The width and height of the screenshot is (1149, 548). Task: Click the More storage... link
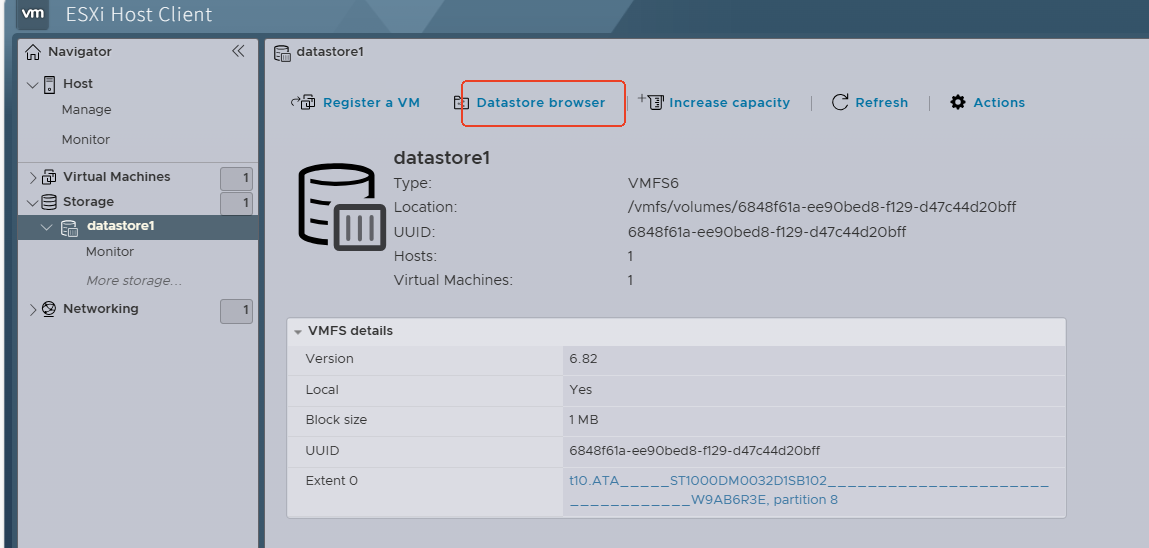pos(134,281)
